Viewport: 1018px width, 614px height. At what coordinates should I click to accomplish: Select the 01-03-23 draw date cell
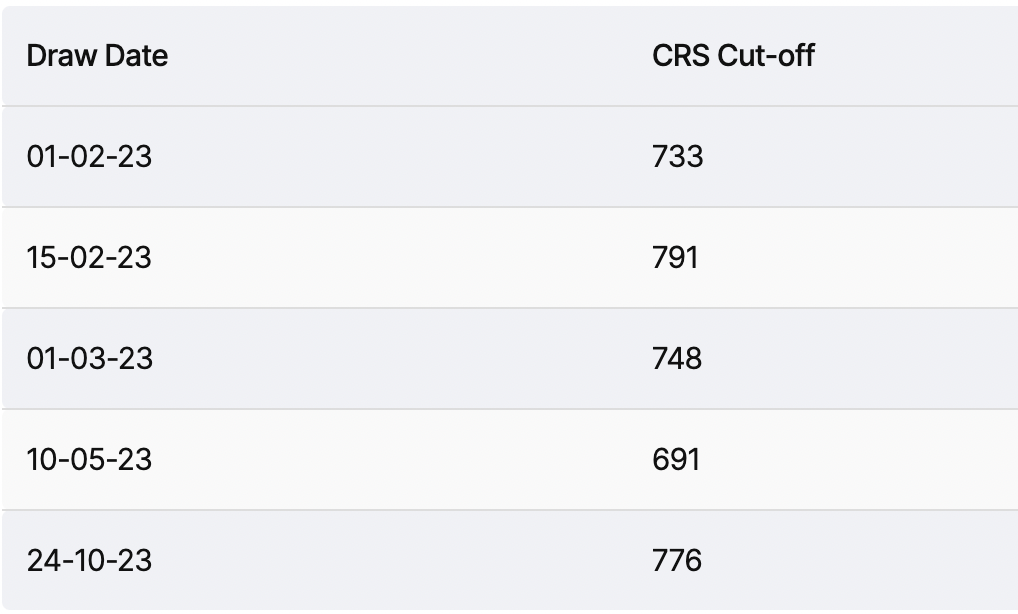[90, 358]
